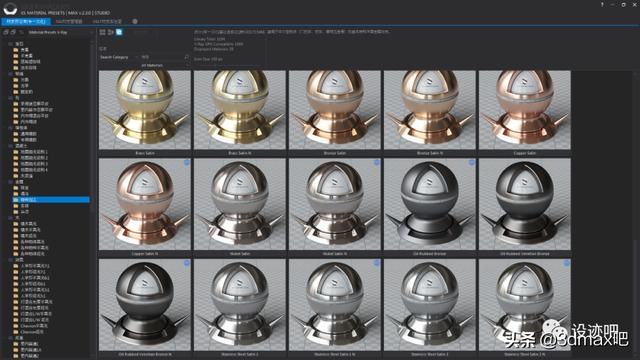Image resolution: width=640 pixels, height=360 pixels.
Task: Select the highlighted blue thumbnail view icon
Action: tap(119, 32)
